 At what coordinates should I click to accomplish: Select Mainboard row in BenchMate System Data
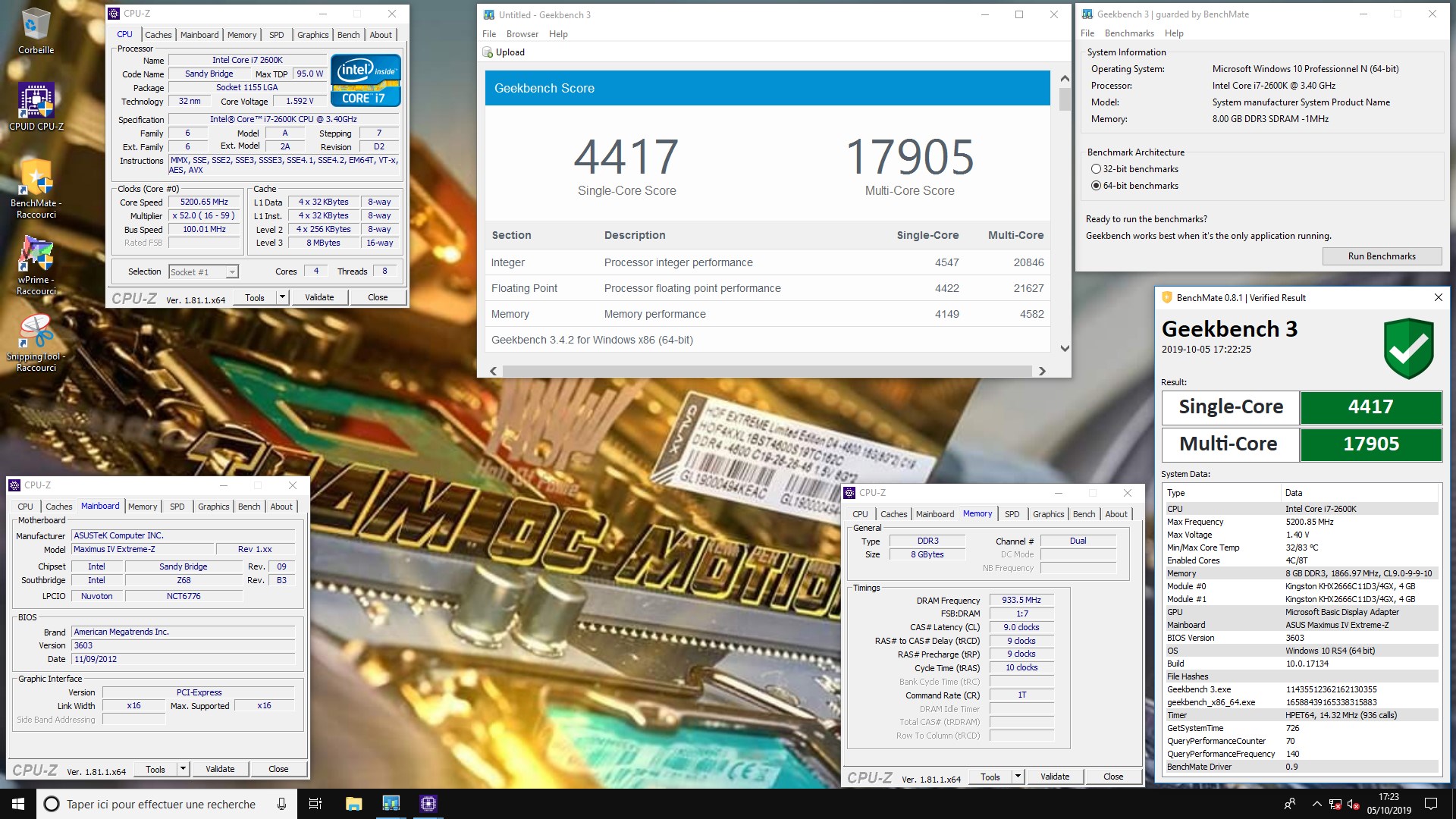1301,625
